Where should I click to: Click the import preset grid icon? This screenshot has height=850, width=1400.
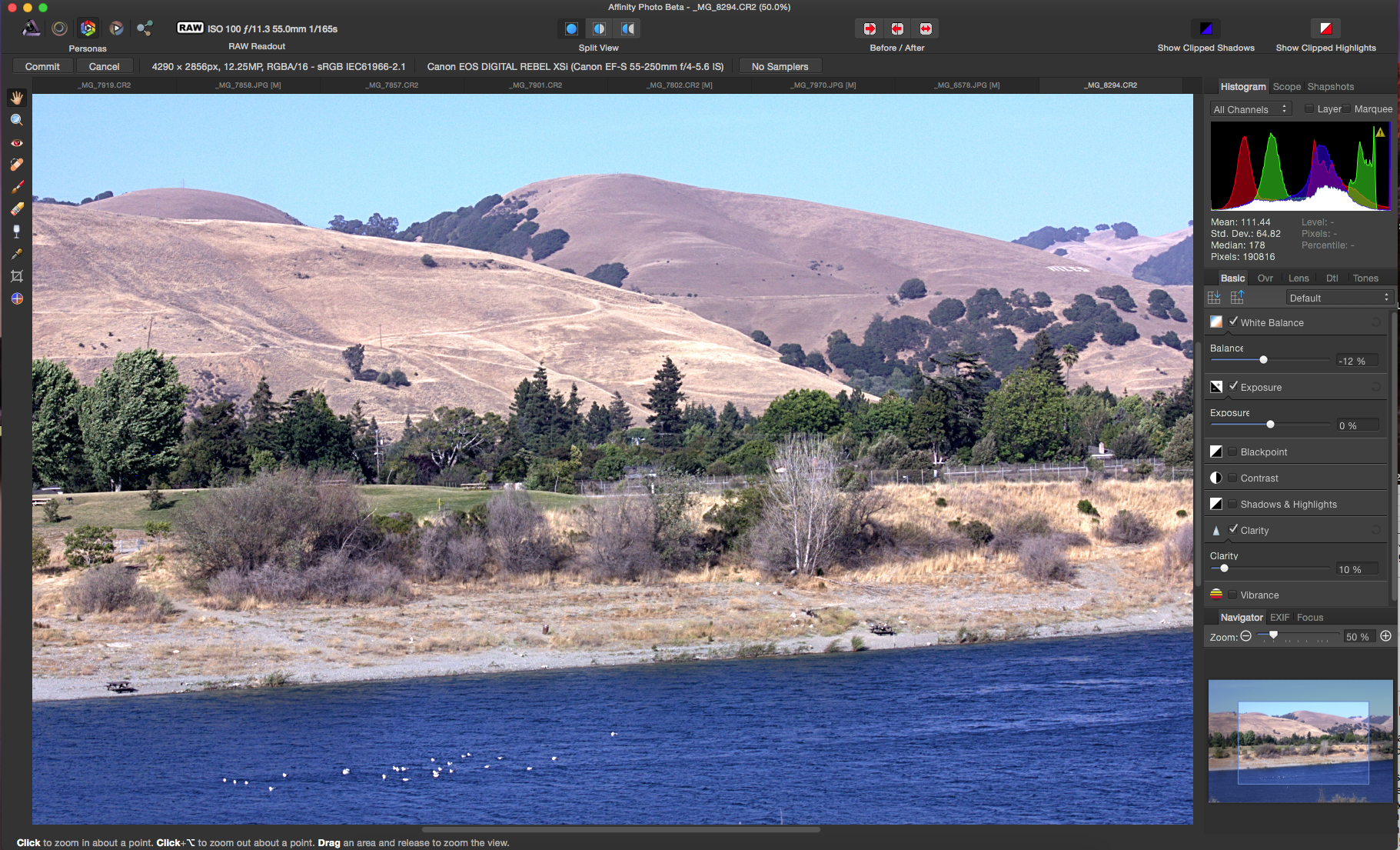tap(1214, 297)
